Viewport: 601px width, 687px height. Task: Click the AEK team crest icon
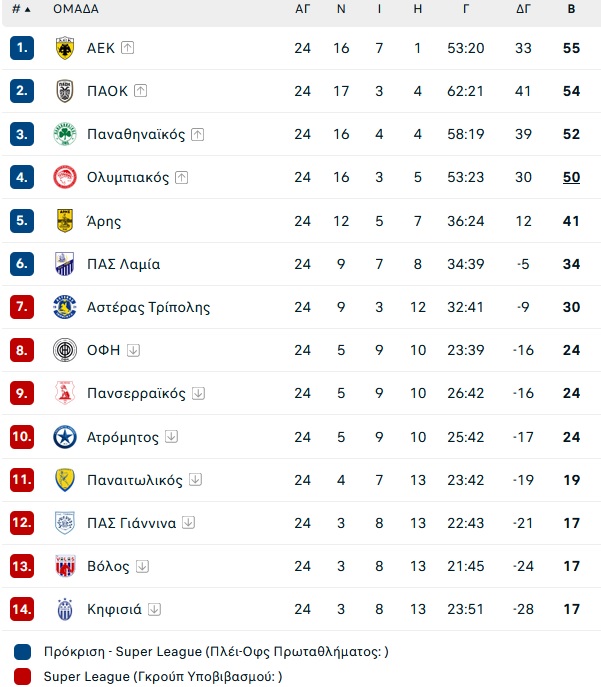click(65, 48)
